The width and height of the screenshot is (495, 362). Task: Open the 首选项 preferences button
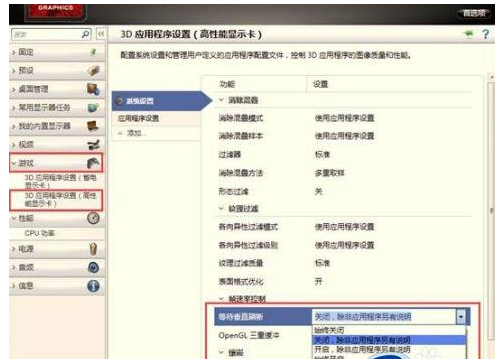[474, 13]
